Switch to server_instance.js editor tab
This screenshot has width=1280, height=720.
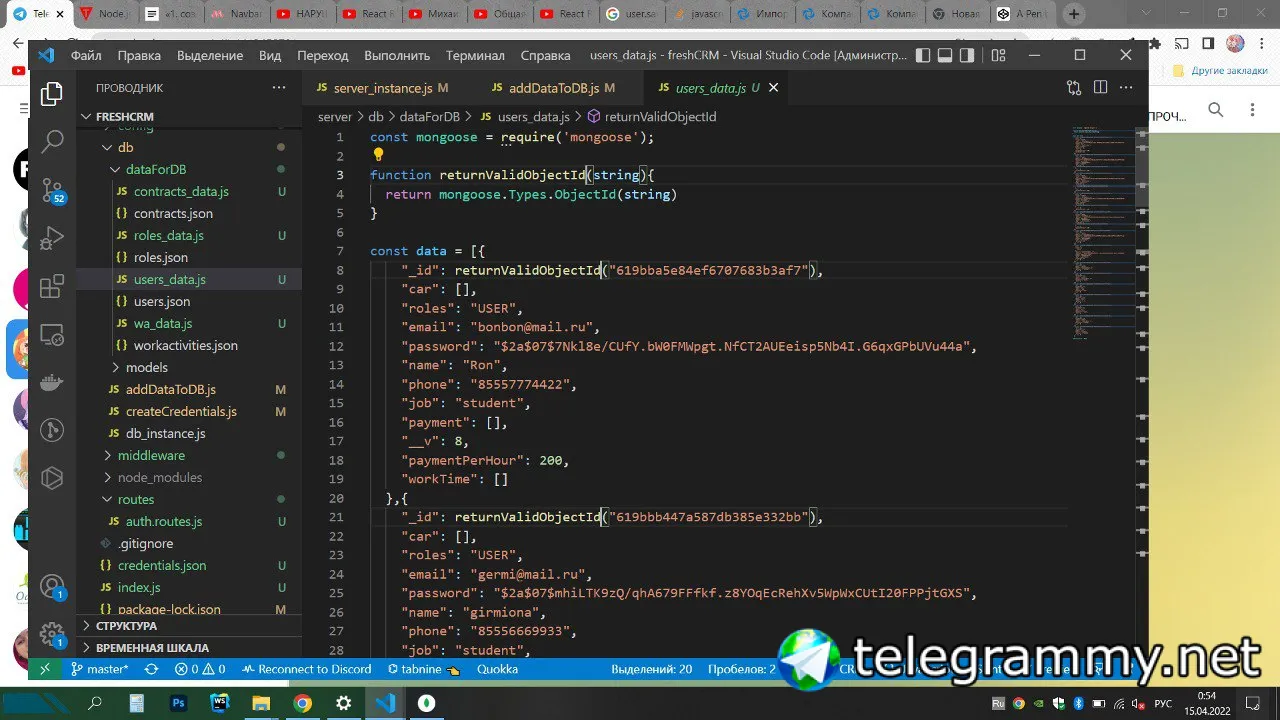(383, 88)
